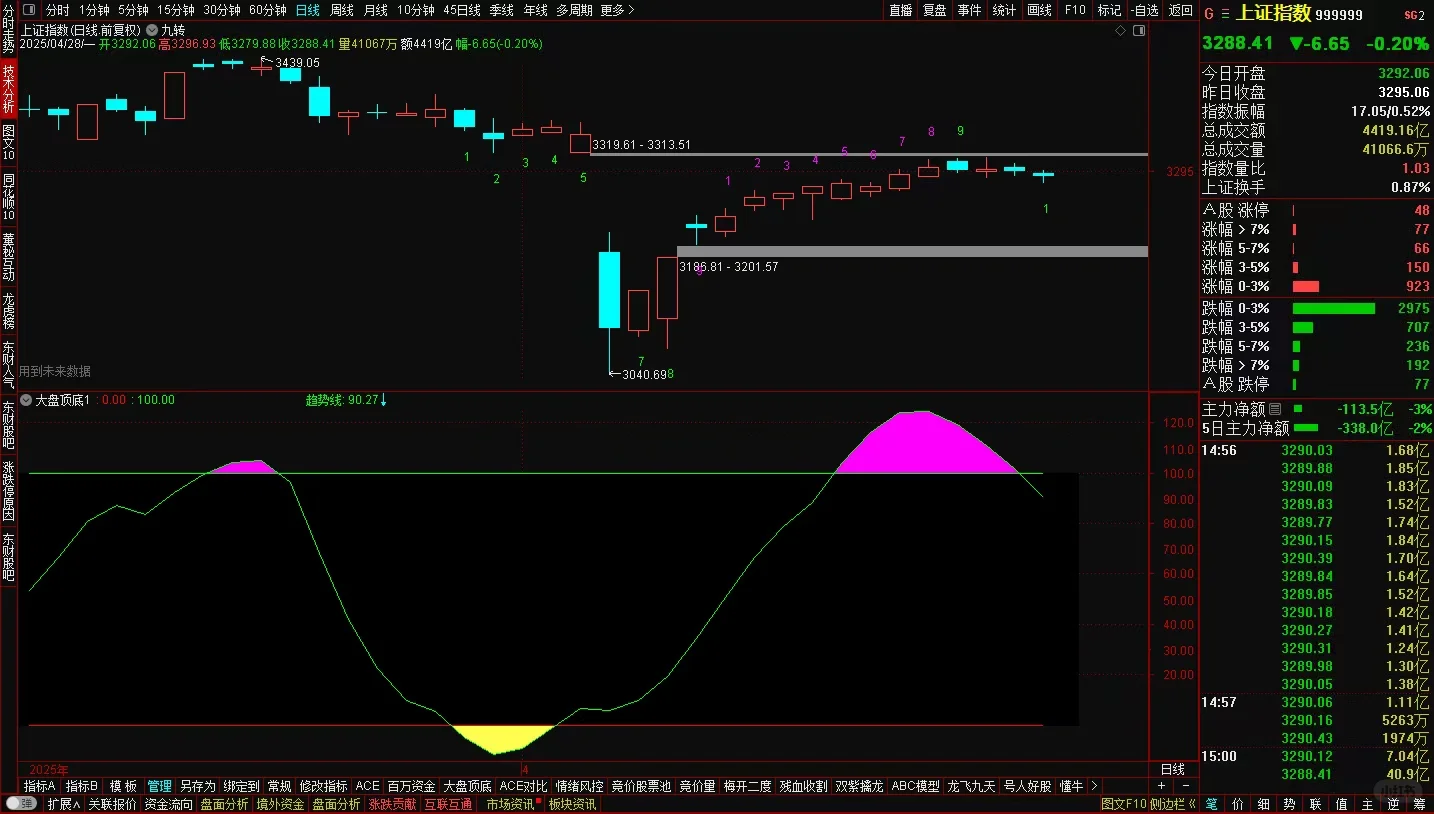The image size is (1434, 814).
Task: Select the 月线 monthly chart tab
Action: pos(376,10)
